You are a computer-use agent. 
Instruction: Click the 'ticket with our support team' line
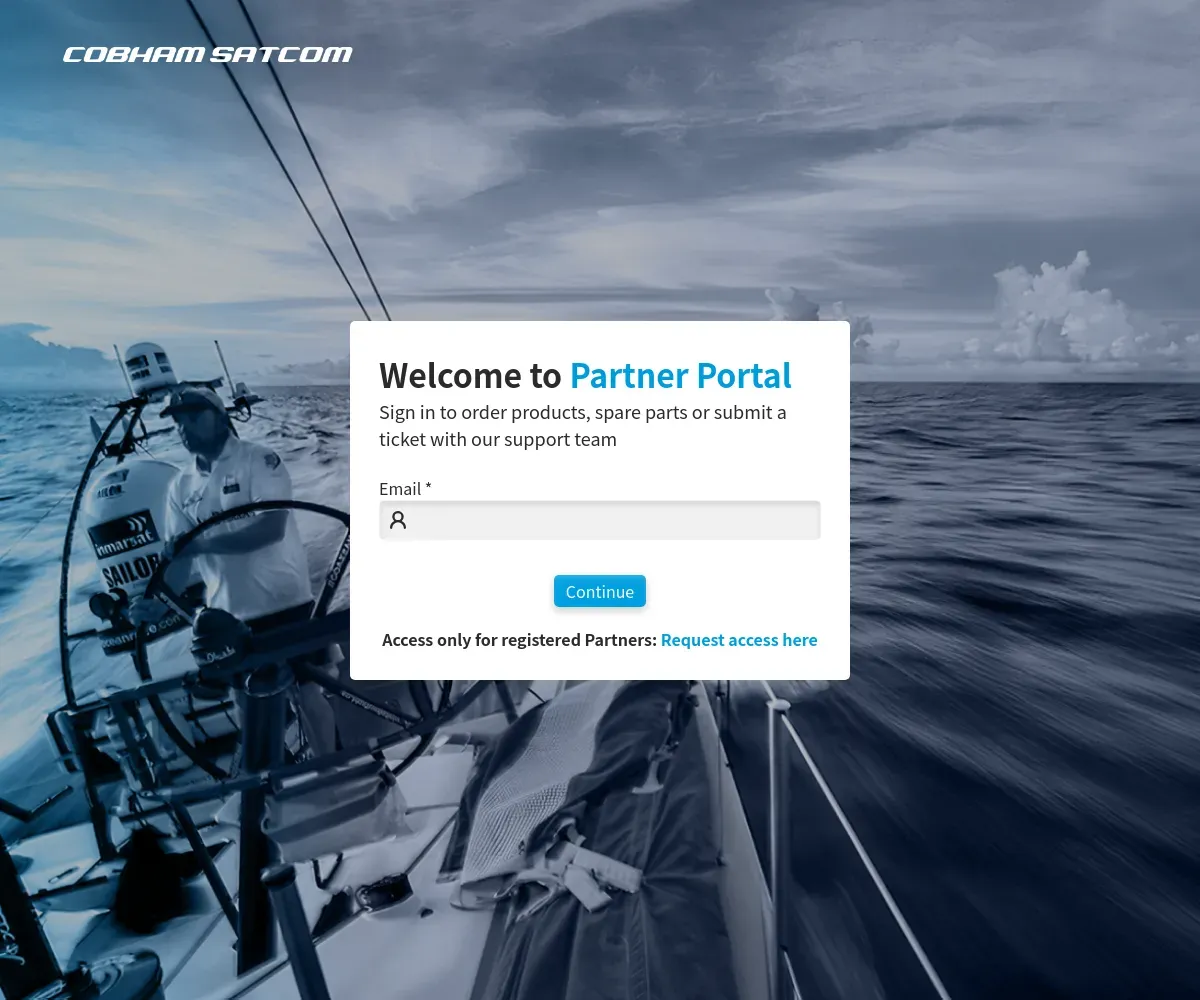(498, 439)
